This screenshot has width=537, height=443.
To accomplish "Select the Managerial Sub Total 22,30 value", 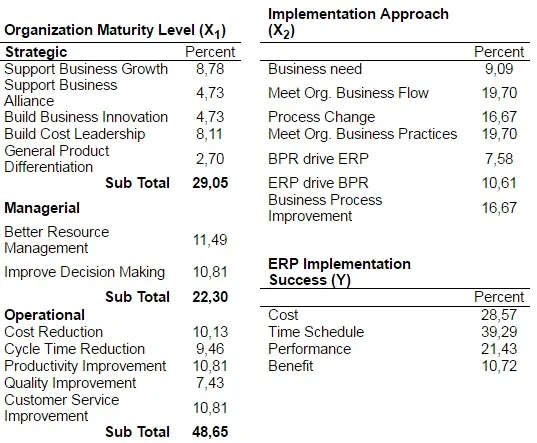I will click(x=210, y=297).
